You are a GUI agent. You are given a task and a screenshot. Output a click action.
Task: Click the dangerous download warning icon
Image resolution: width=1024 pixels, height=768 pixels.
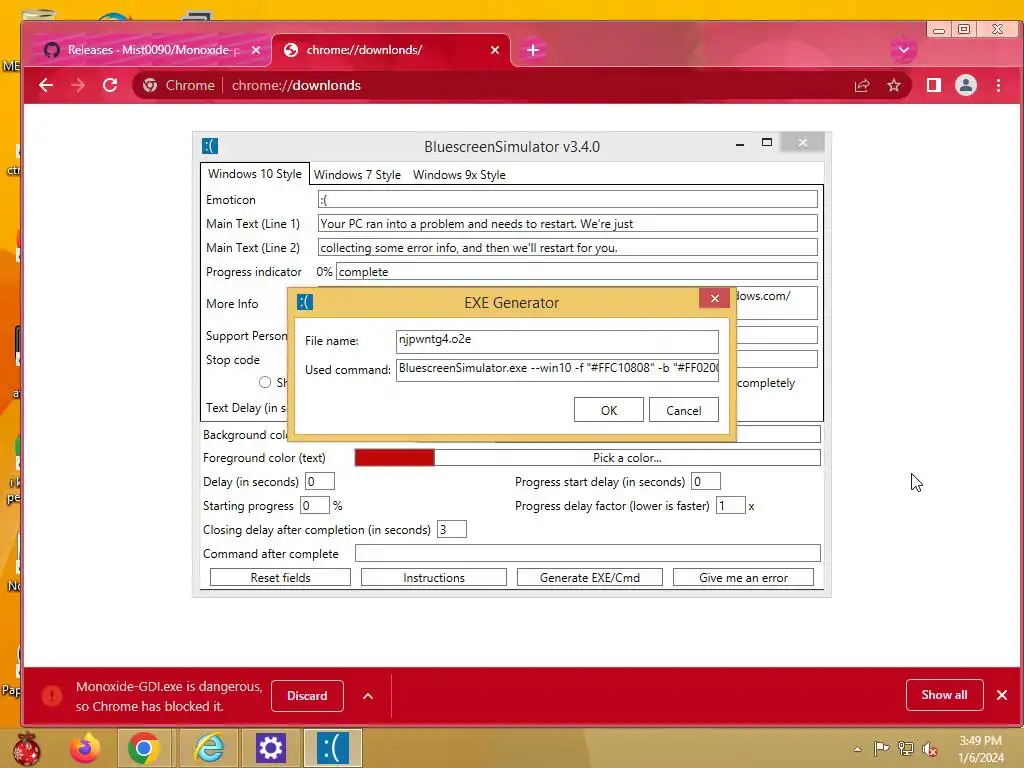(x=52, y=696)
